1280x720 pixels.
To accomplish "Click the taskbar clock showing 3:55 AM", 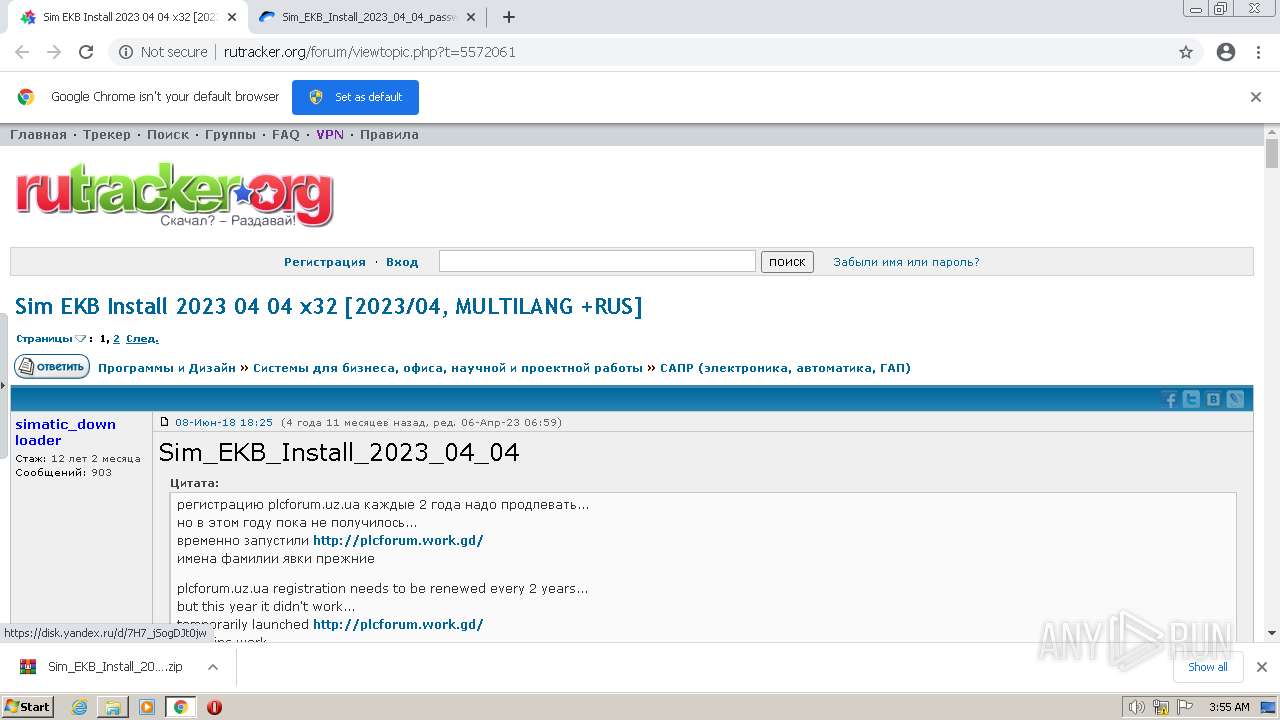I will click(x=1229, y=707).
